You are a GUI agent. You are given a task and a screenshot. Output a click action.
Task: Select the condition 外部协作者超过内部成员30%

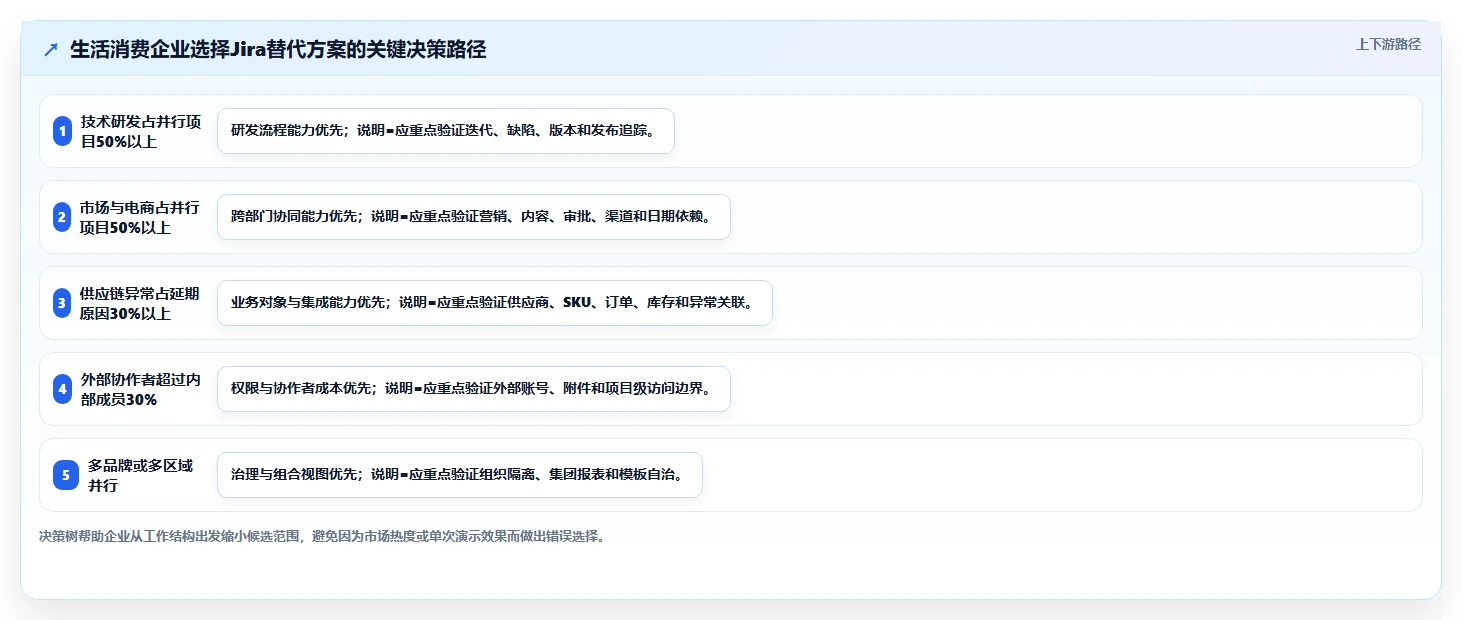point(141,389)
